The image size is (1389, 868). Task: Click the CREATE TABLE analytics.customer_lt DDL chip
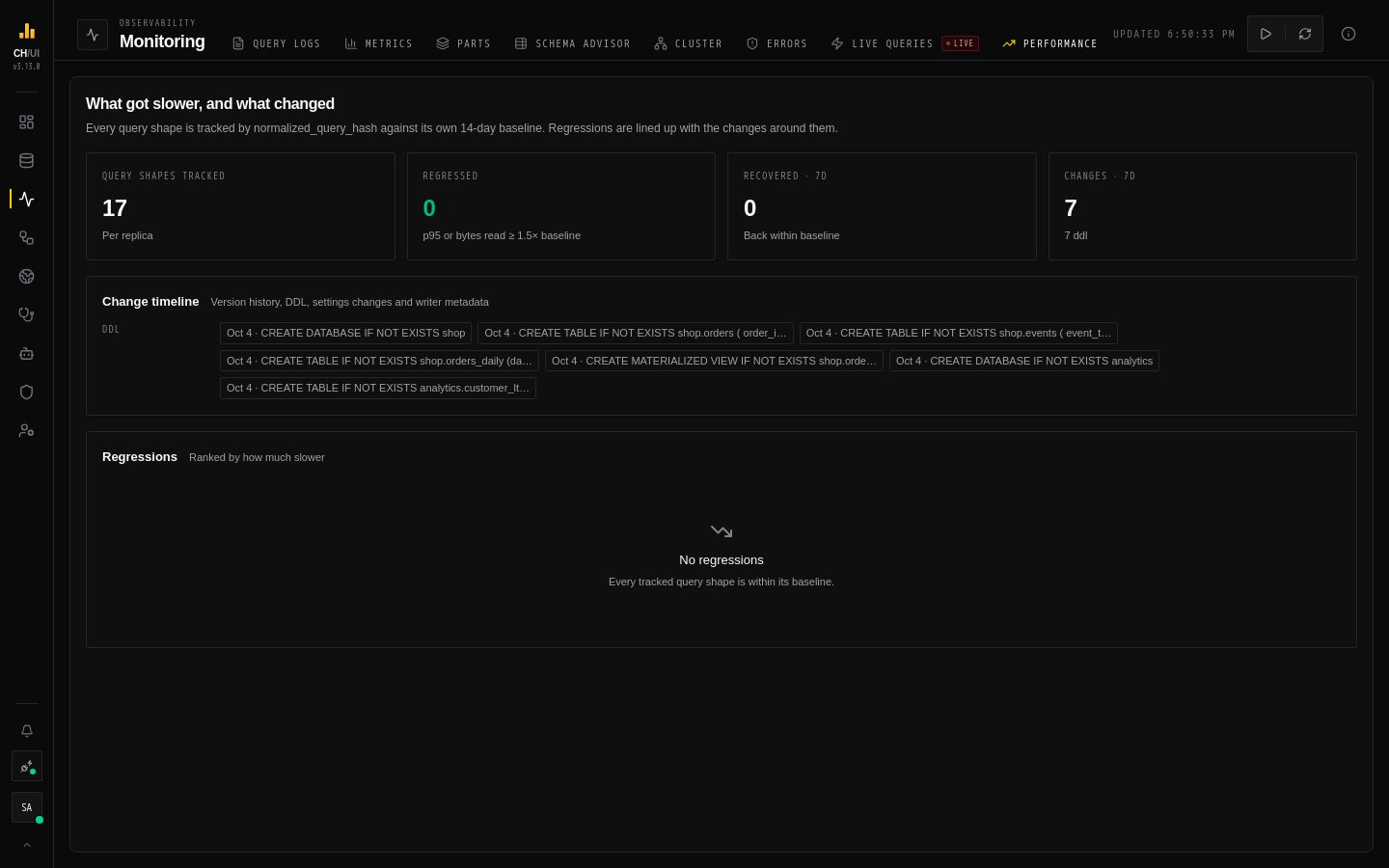(x=378, y=388)
